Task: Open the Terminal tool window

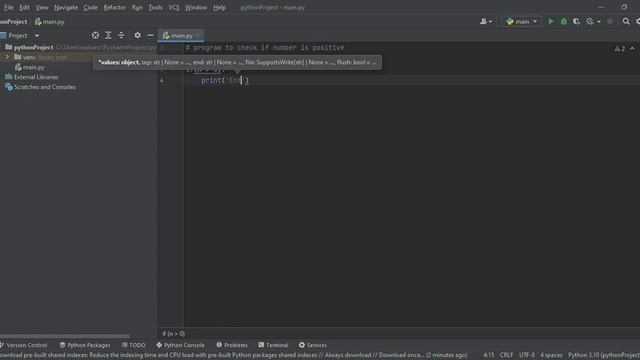Action: click(273, 345)
